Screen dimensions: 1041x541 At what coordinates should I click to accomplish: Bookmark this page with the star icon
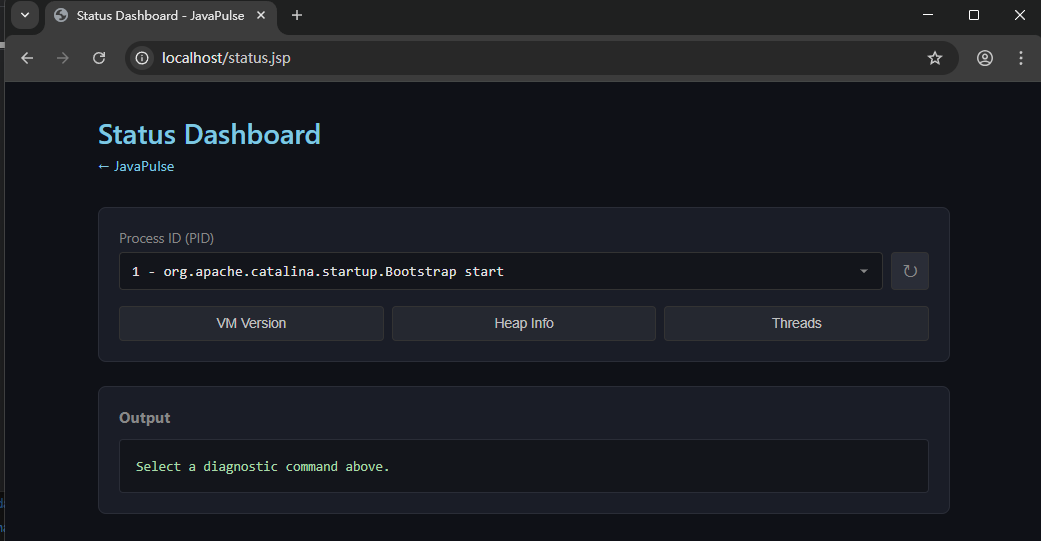pos(934,58)
